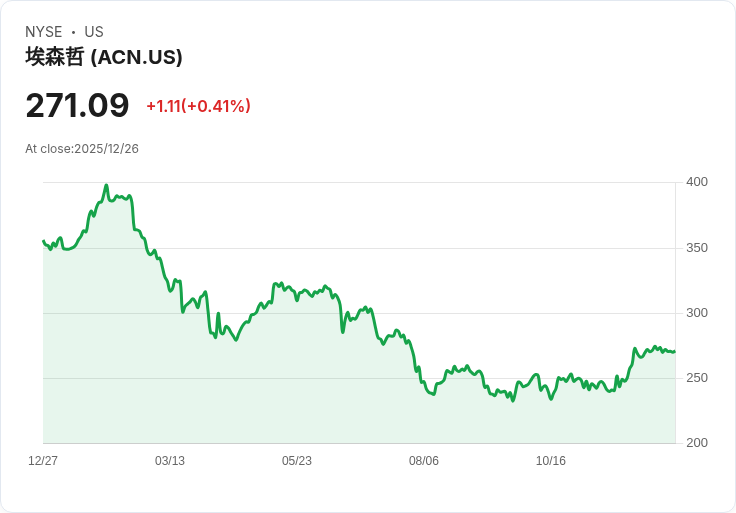Click the 03/13 x-axis date label
The image size is (736, 513).
pyautogui.click(x=170, y=461)
